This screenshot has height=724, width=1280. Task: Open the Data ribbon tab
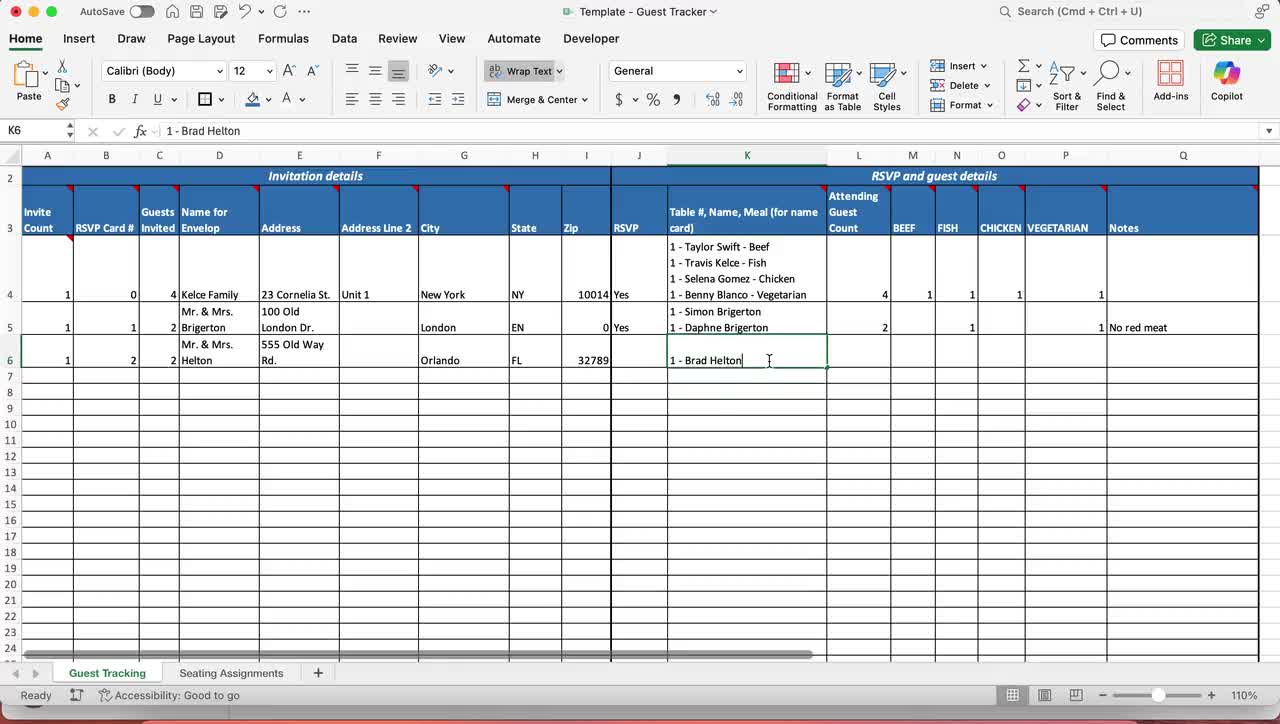tap(344, 38)
